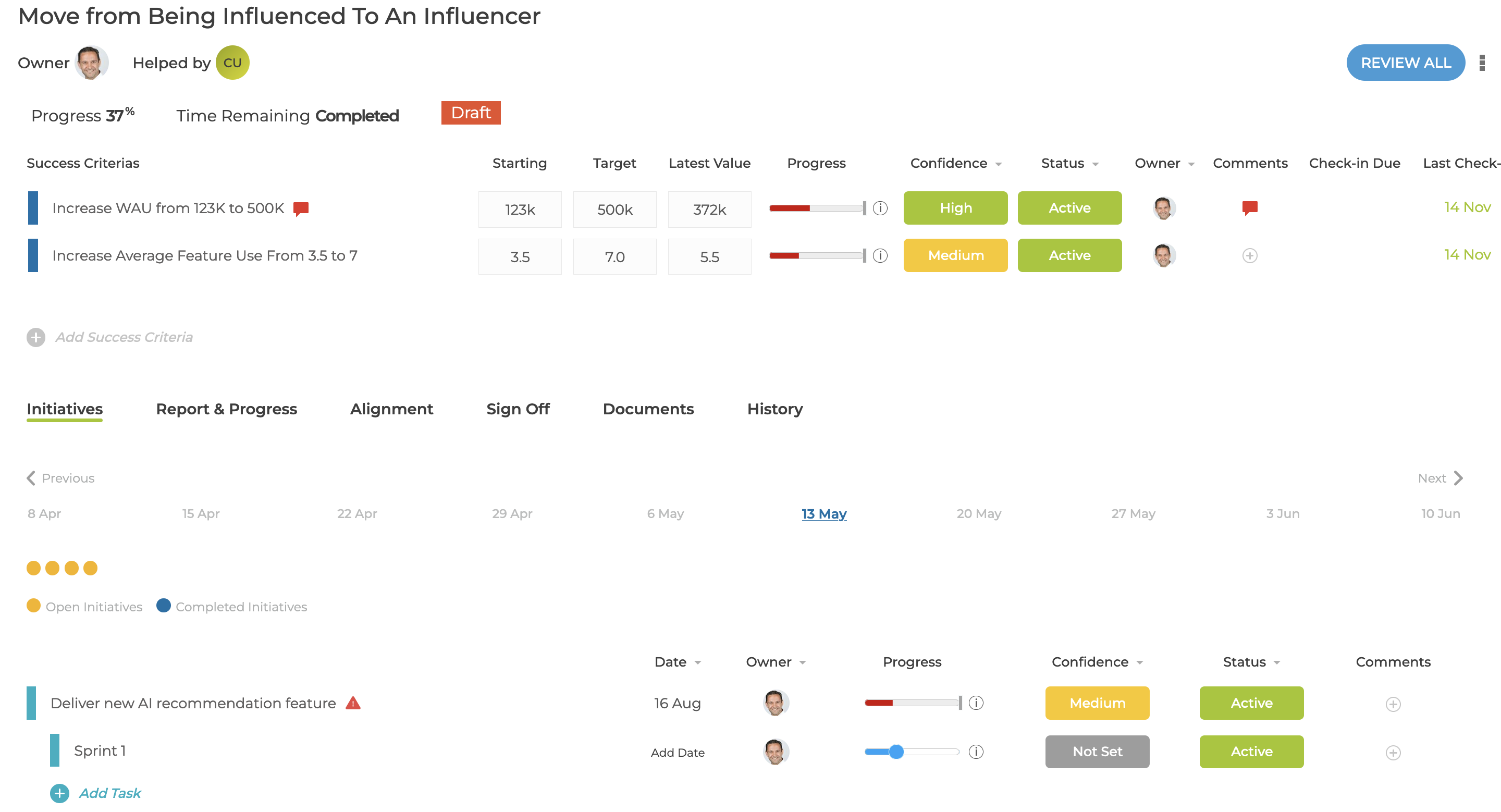Toggle the High confidence badge
The image size is (1501, 812).
pyautogui.click(x=956, y=208)
